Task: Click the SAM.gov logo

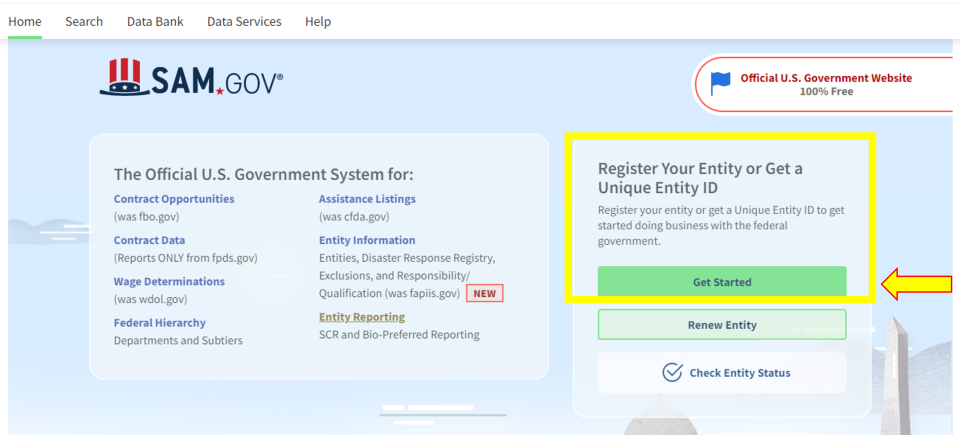Action: [191, 79]
